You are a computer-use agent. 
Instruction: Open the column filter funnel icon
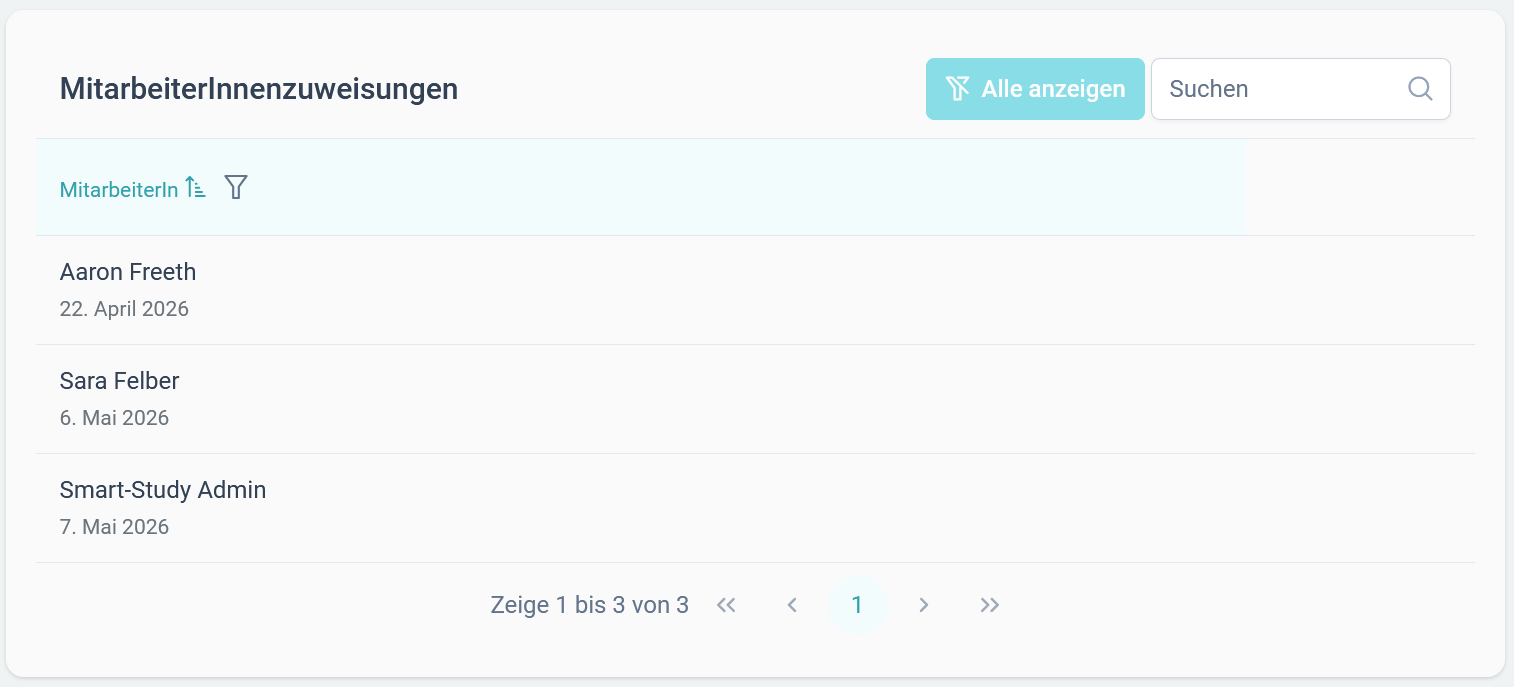coord(235,187)
